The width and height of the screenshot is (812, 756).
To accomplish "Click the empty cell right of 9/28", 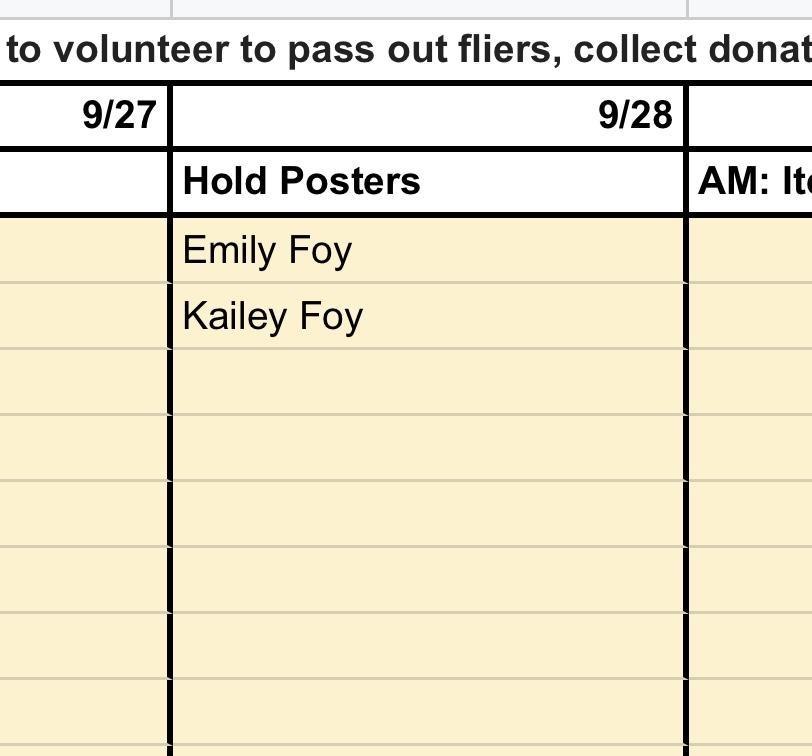I will (x=752, y=116).
